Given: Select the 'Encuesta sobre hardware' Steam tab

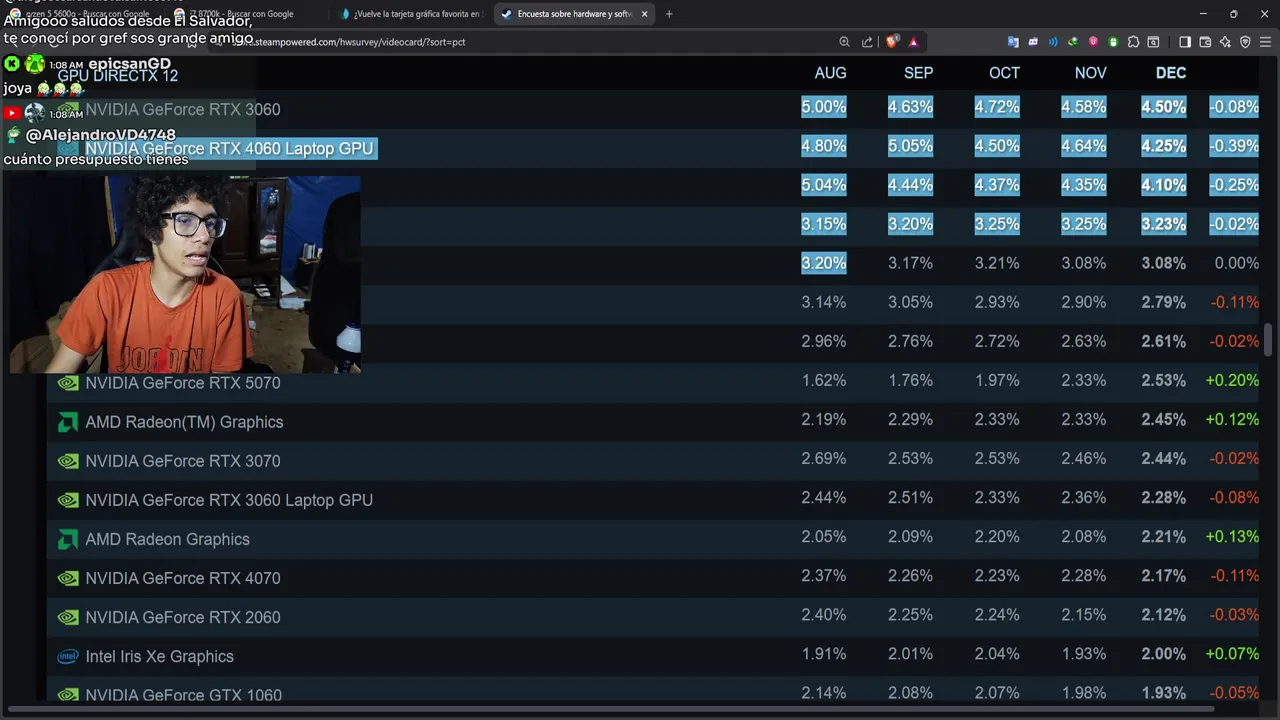Looking at the screenshot, I should click(x=574, y=14).
